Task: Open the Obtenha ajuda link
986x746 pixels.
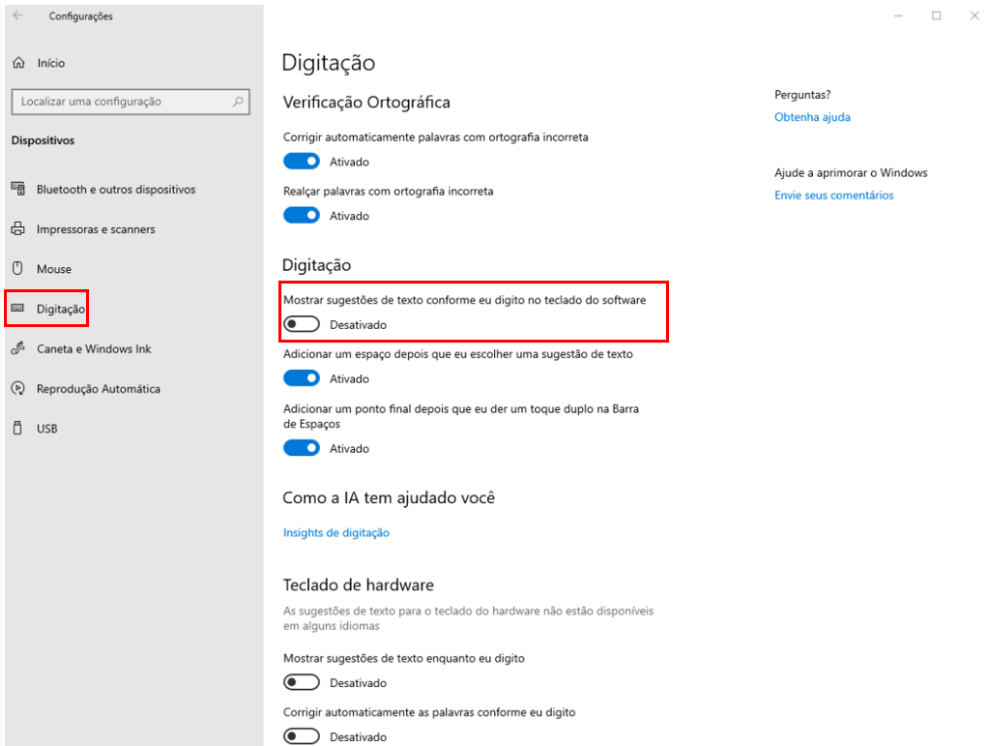Action: coord(812,117)
